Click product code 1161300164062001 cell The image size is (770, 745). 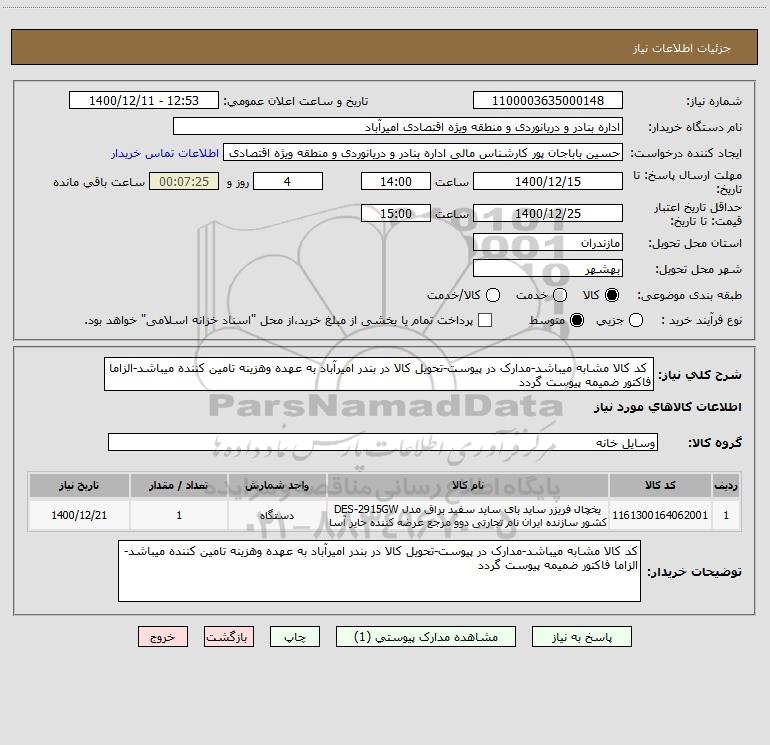(660, 515)
